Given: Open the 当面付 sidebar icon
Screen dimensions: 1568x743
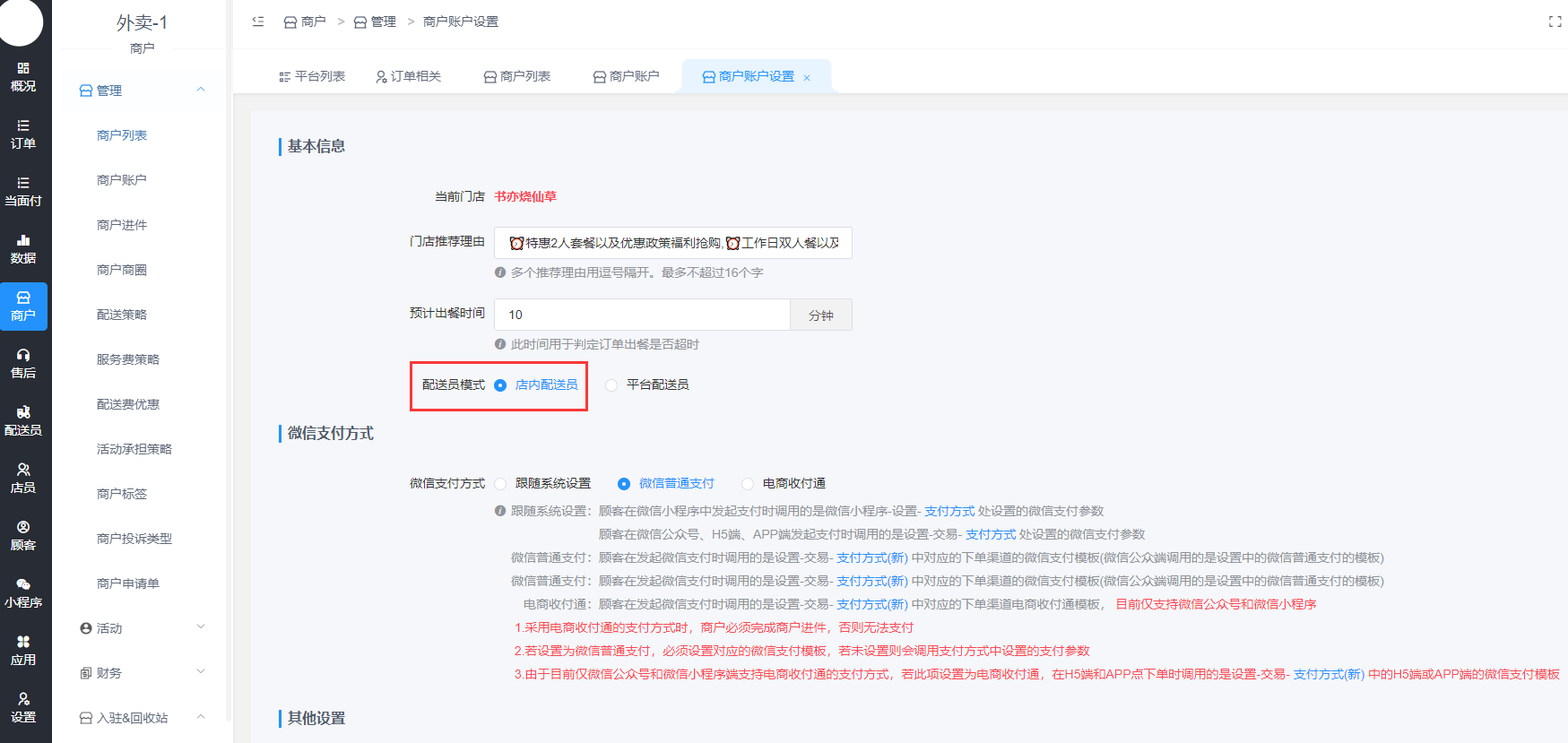Looking at the screenshot, I should (23, 192).
